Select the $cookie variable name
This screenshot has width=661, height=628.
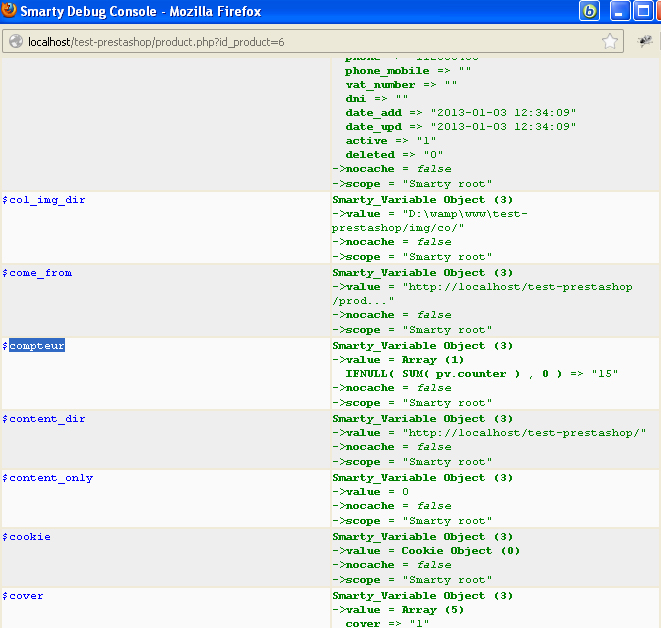[27, 537]
